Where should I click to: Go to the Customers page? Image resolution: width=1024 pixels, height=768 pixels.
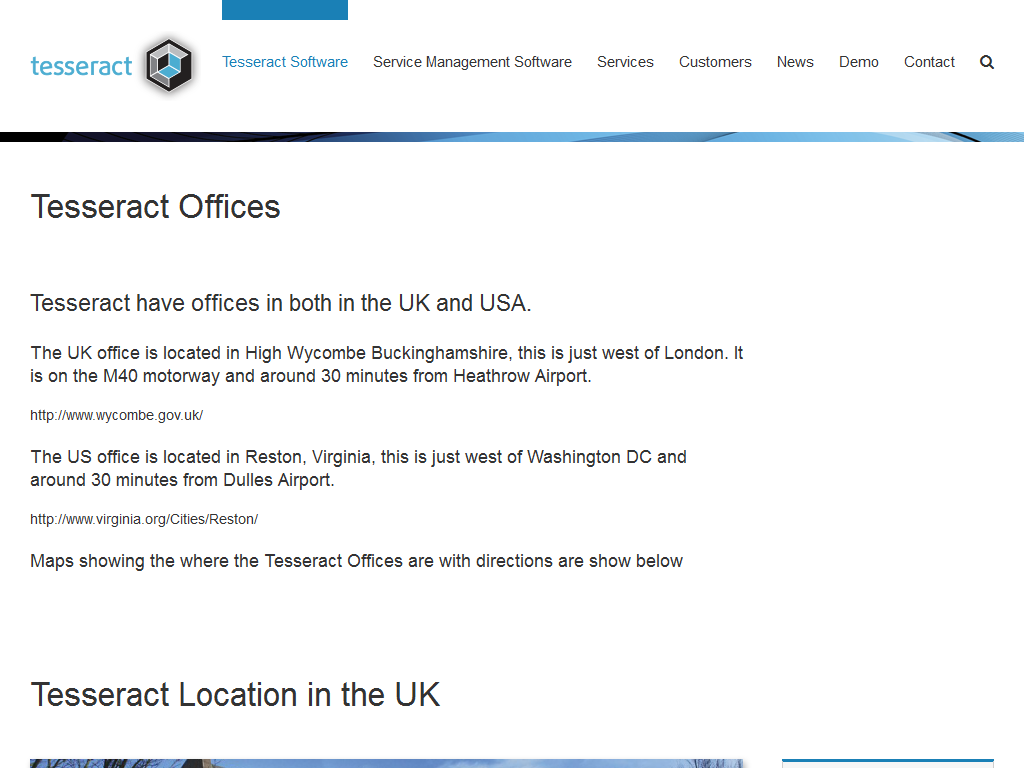pos(715,62)
